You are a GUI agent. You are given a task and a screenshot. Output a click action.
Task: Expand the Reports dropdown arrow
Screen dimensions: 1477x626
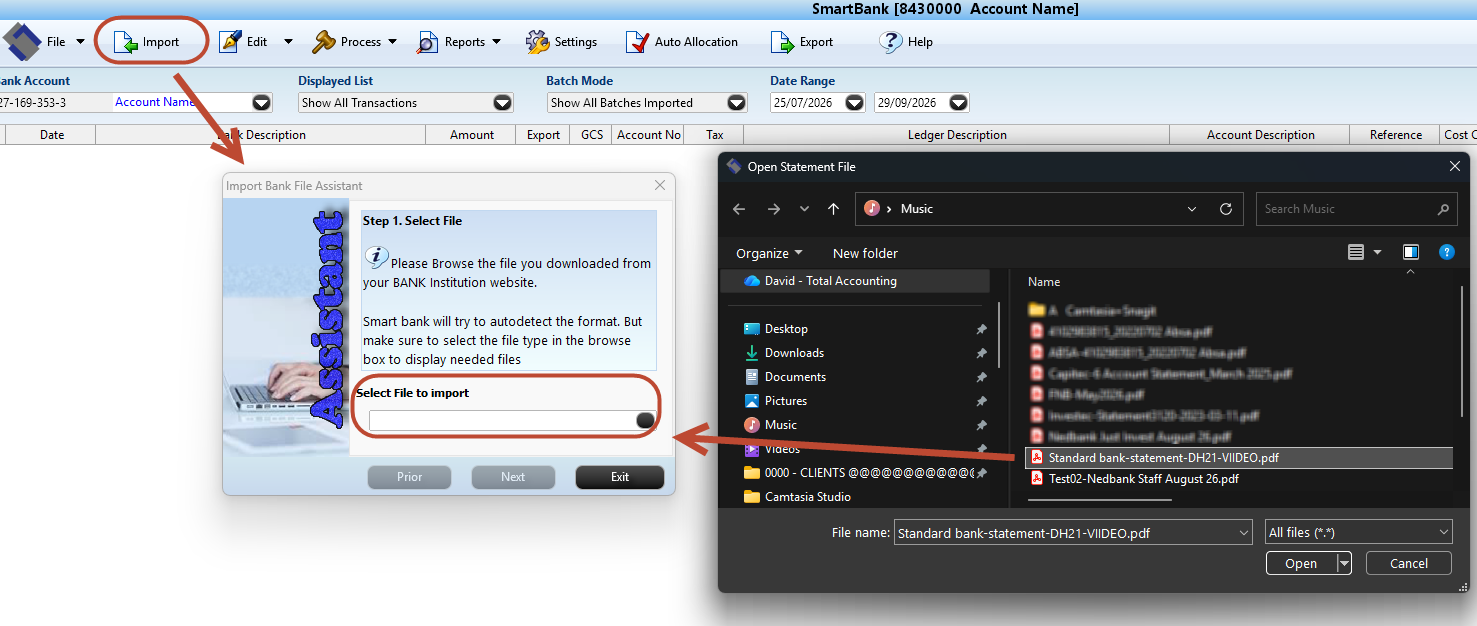497,42
